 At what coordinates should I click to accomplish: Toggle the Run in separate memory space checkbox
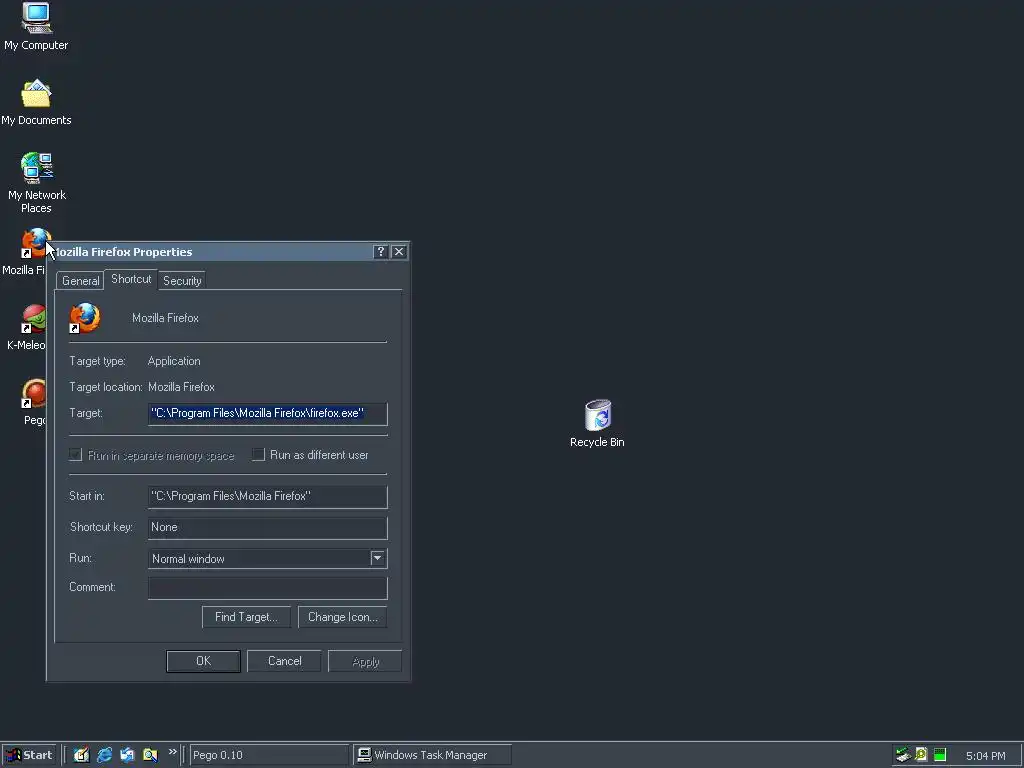(76, 455)
